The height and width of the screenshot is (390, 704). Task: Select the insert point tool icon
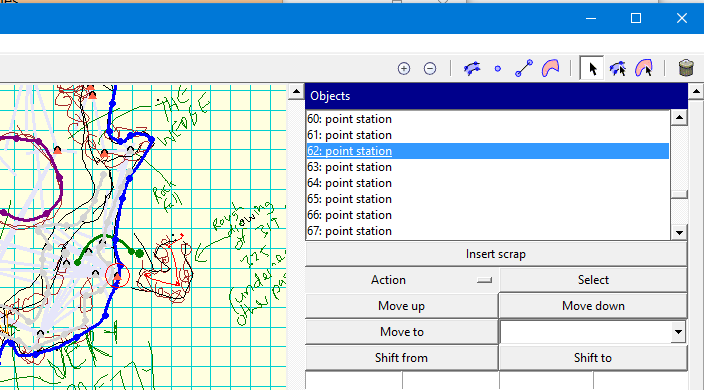click(497, 69)
